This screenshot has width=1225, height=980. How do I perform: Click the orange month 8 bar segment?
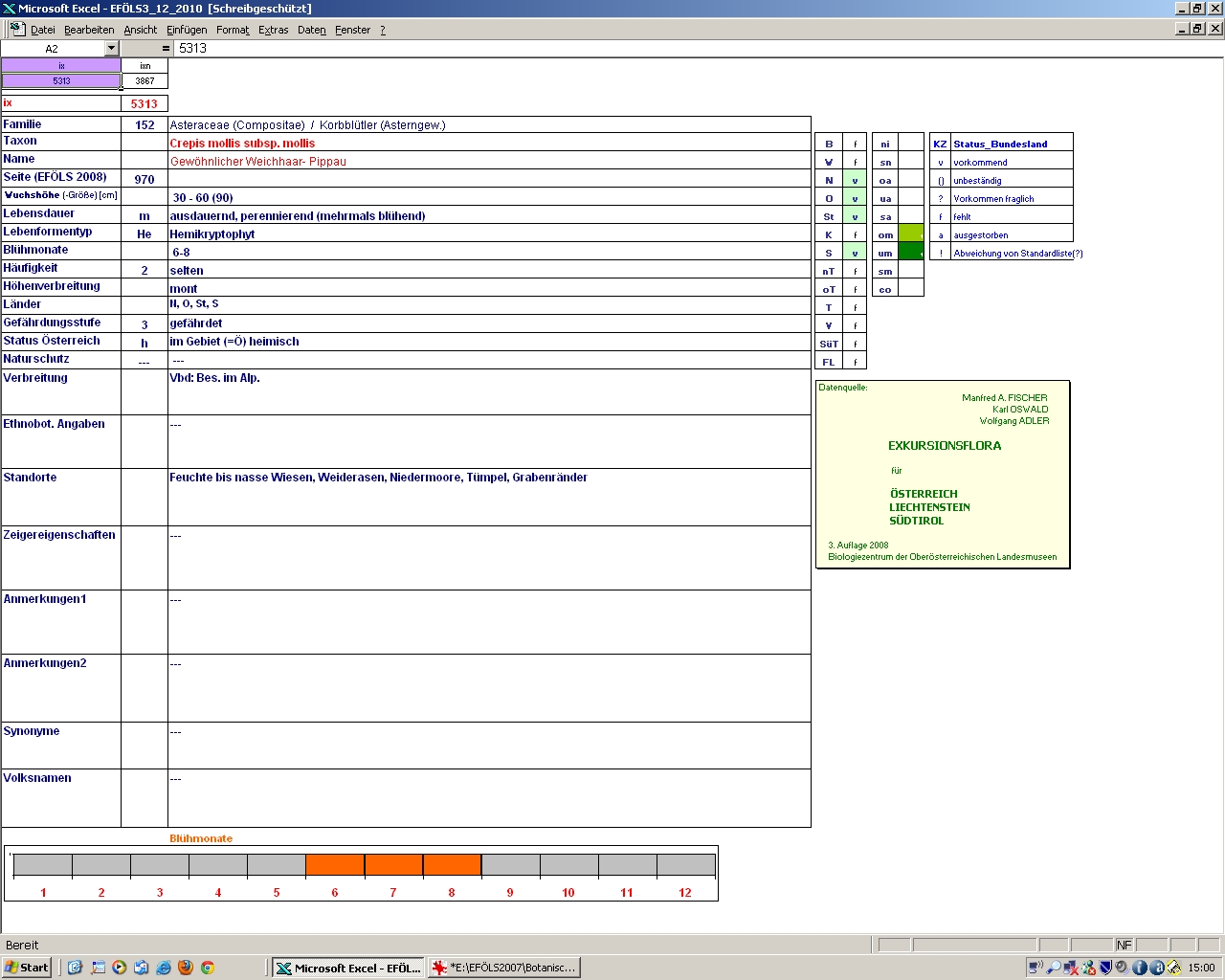tap(452, 864)
